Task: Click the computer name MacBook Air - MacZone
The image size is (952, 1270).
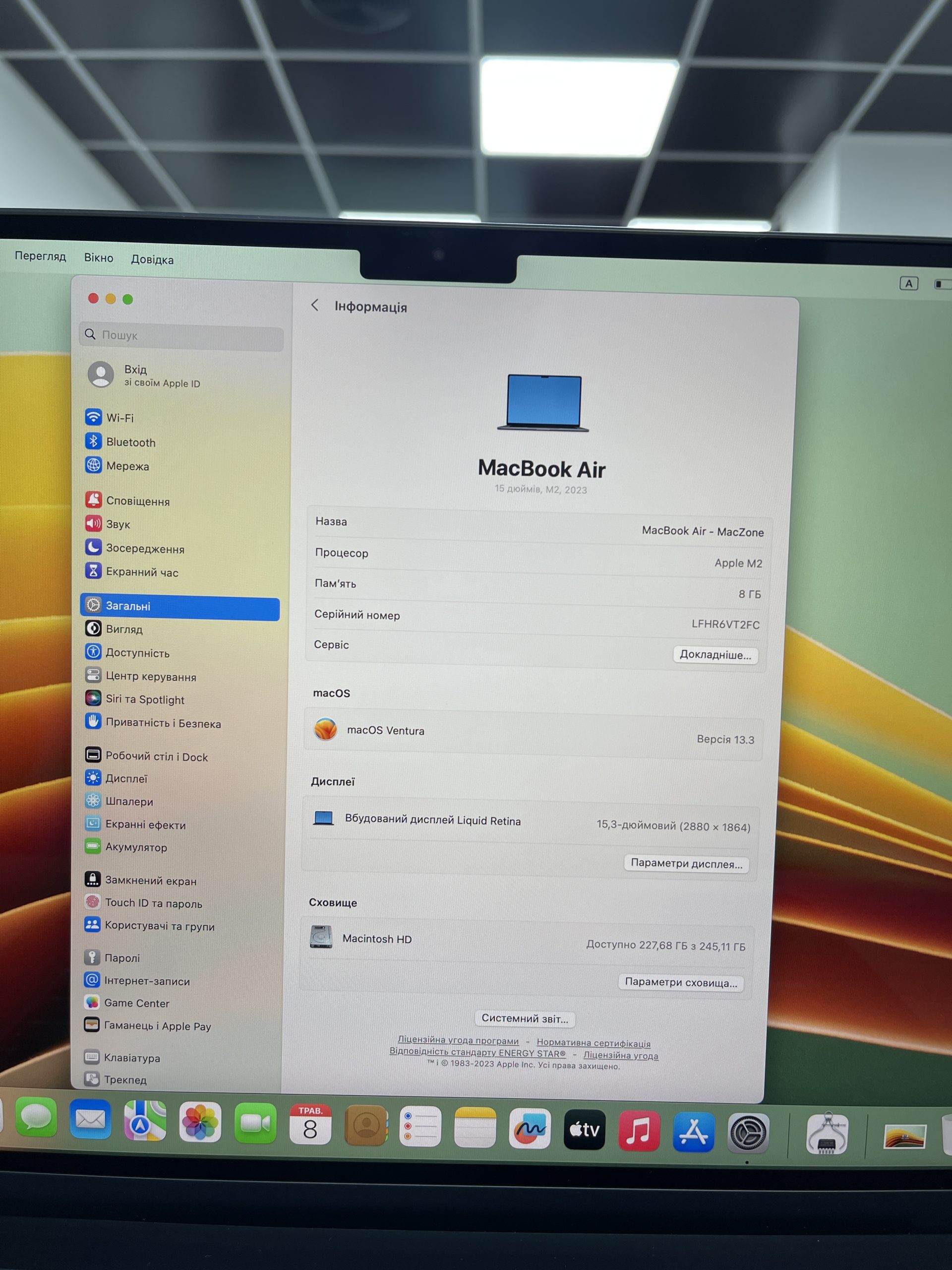Action: tap(703, 532)
